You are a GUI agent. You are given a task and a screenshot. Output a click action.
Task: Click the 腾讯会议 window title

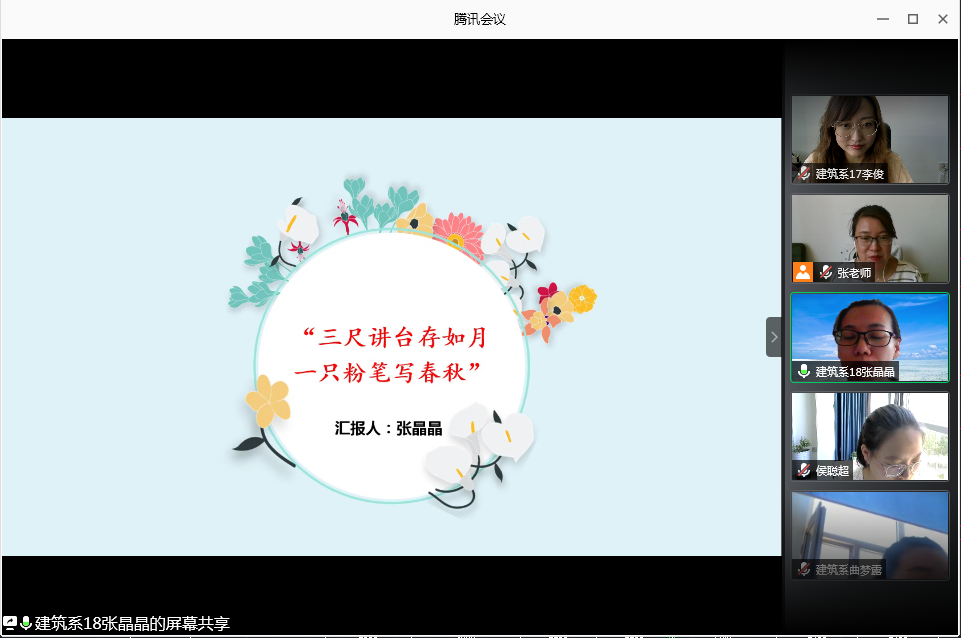point(480,19)
